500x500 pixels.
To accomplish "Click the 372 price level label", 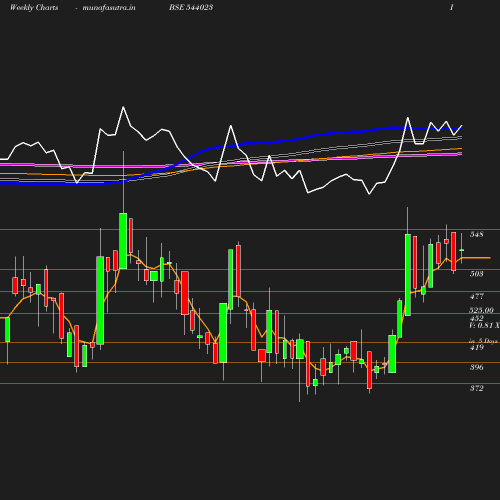I will pos(477,388).
